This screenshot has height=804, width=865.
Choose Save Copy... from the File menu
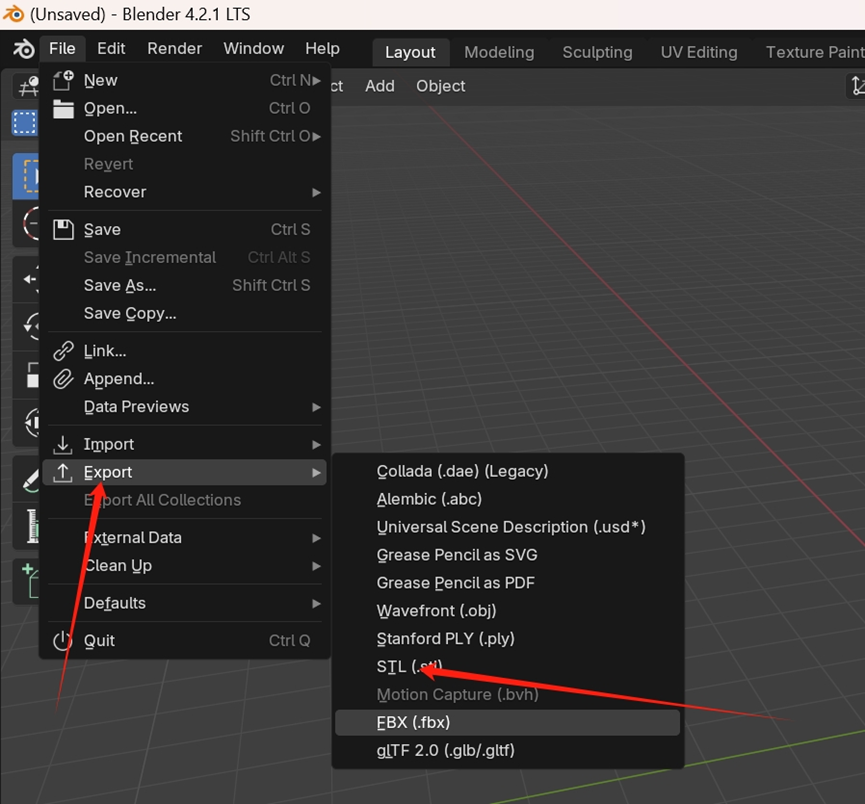point(184,313)
